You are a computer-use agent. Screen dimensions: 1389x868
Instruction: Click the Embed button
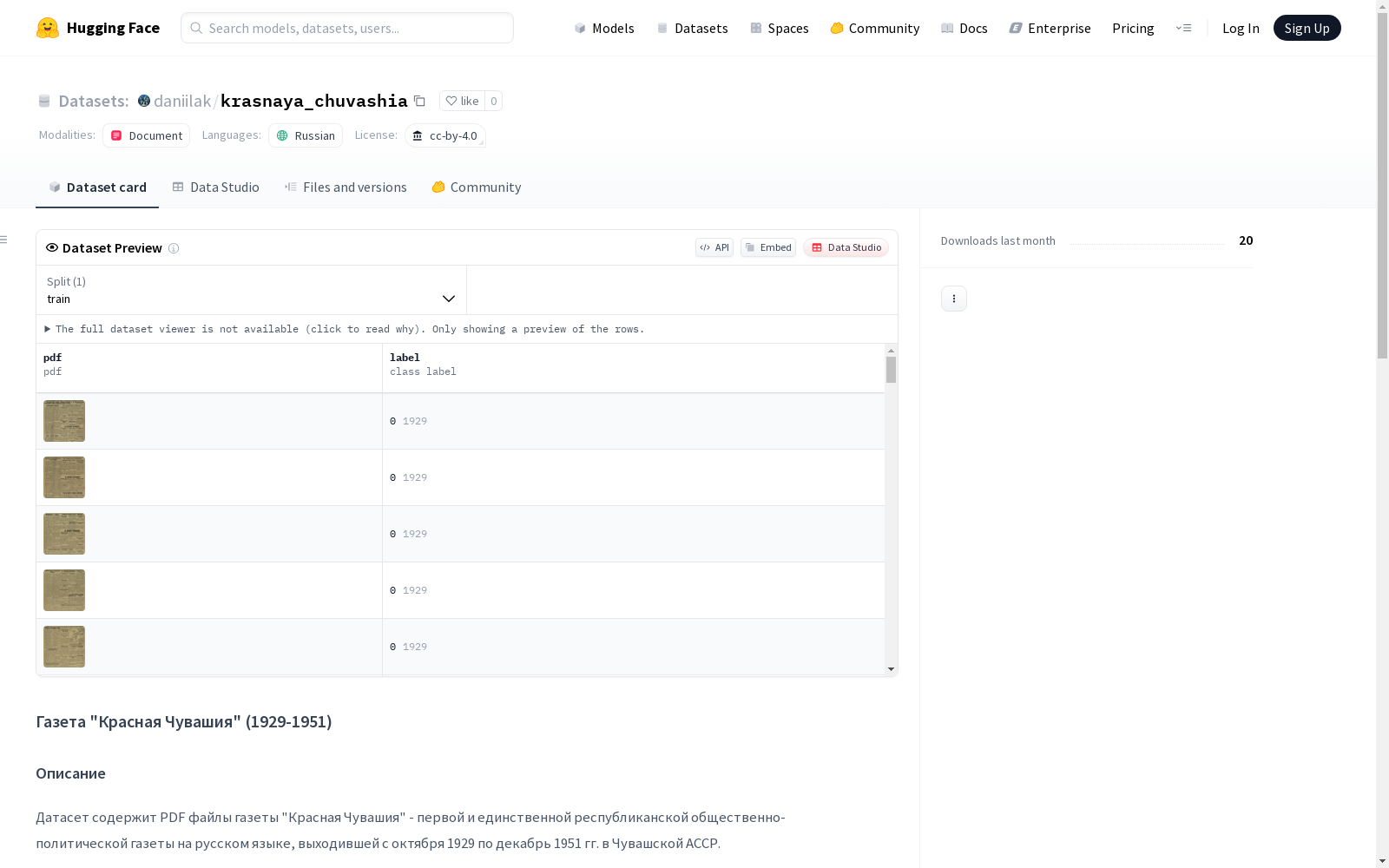pyautogui.click(x=768, y=247)
